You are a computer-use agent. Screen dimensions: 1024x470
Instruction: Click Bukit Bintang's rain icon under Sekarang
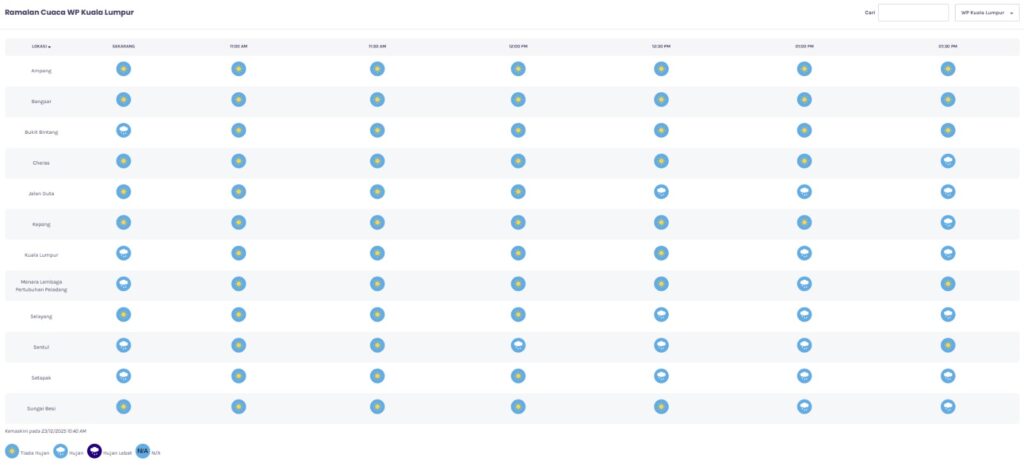(123, 130)
